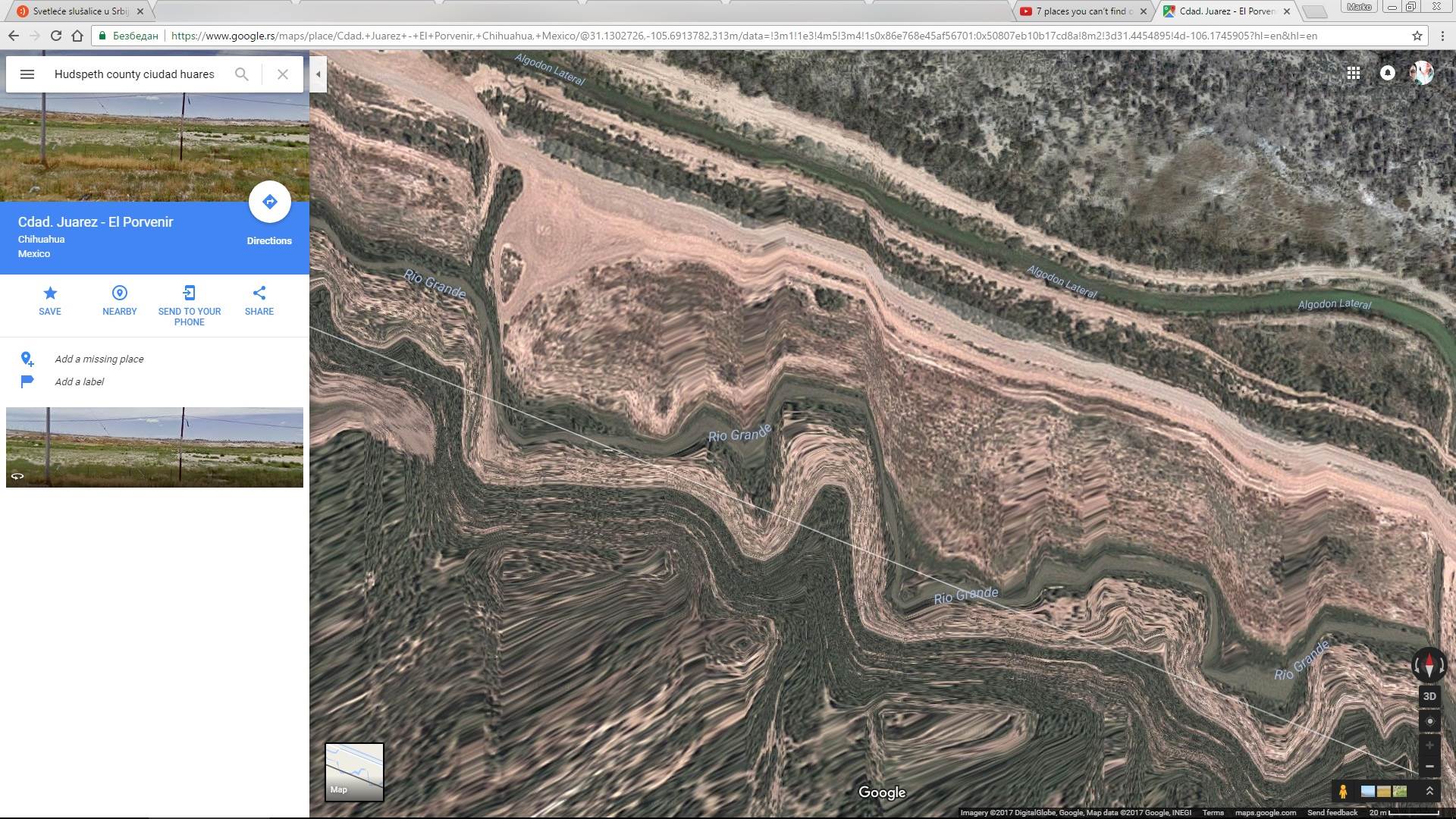Zoom out with the minus button
The width and height of the screenshot is (1456, 819).
coord(1429,767)
